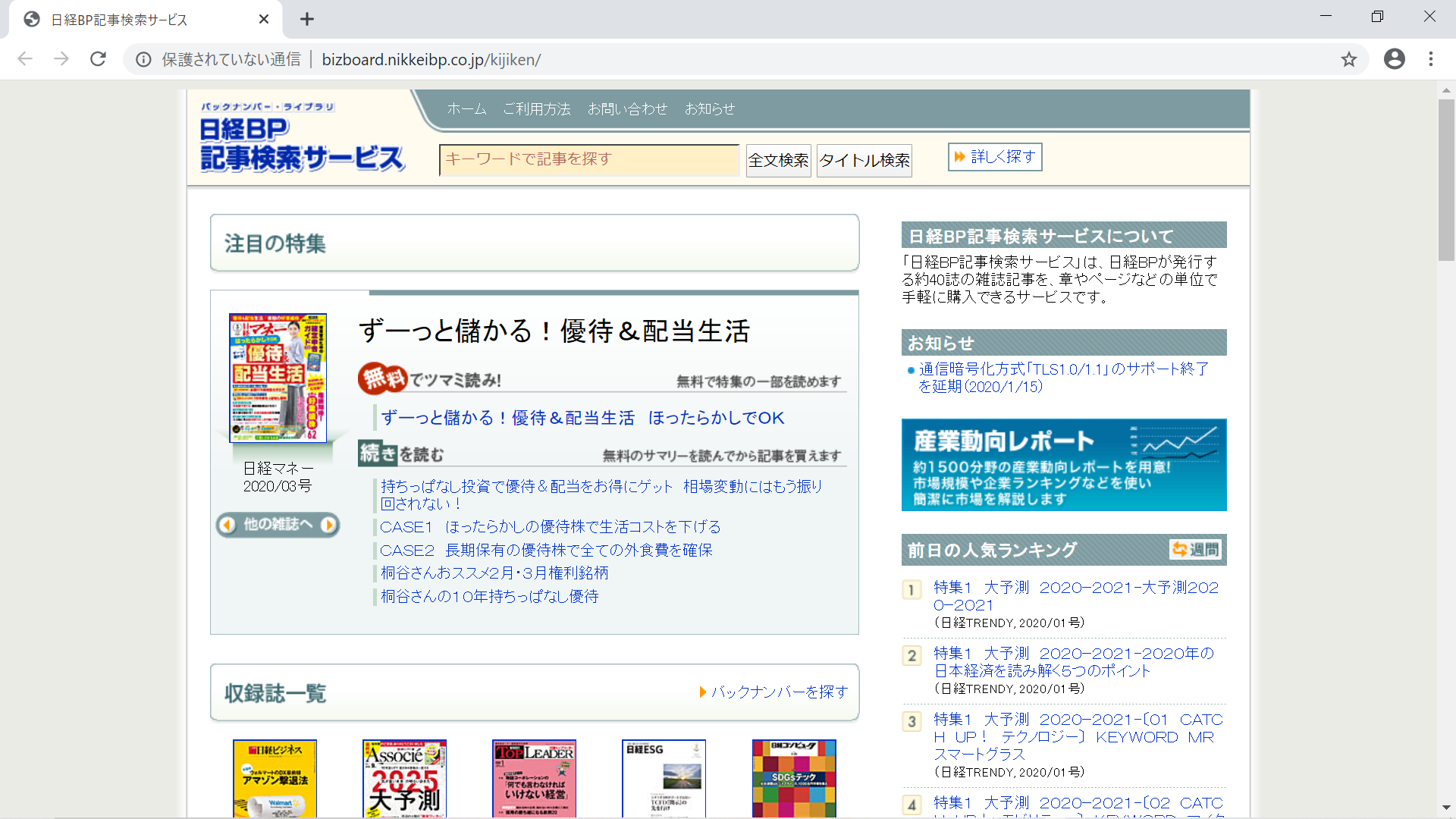Open 桐谷さんおススメ2月・3月権利銘柄 link

[x=494, y=573]
